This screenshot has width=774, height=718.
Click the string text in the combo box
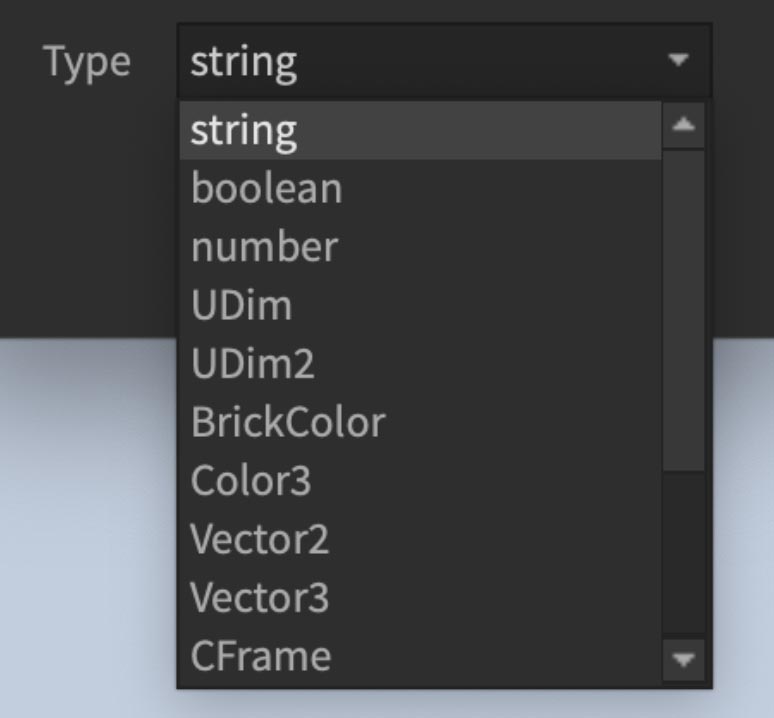pyautogui.click(x=244, y=63)
